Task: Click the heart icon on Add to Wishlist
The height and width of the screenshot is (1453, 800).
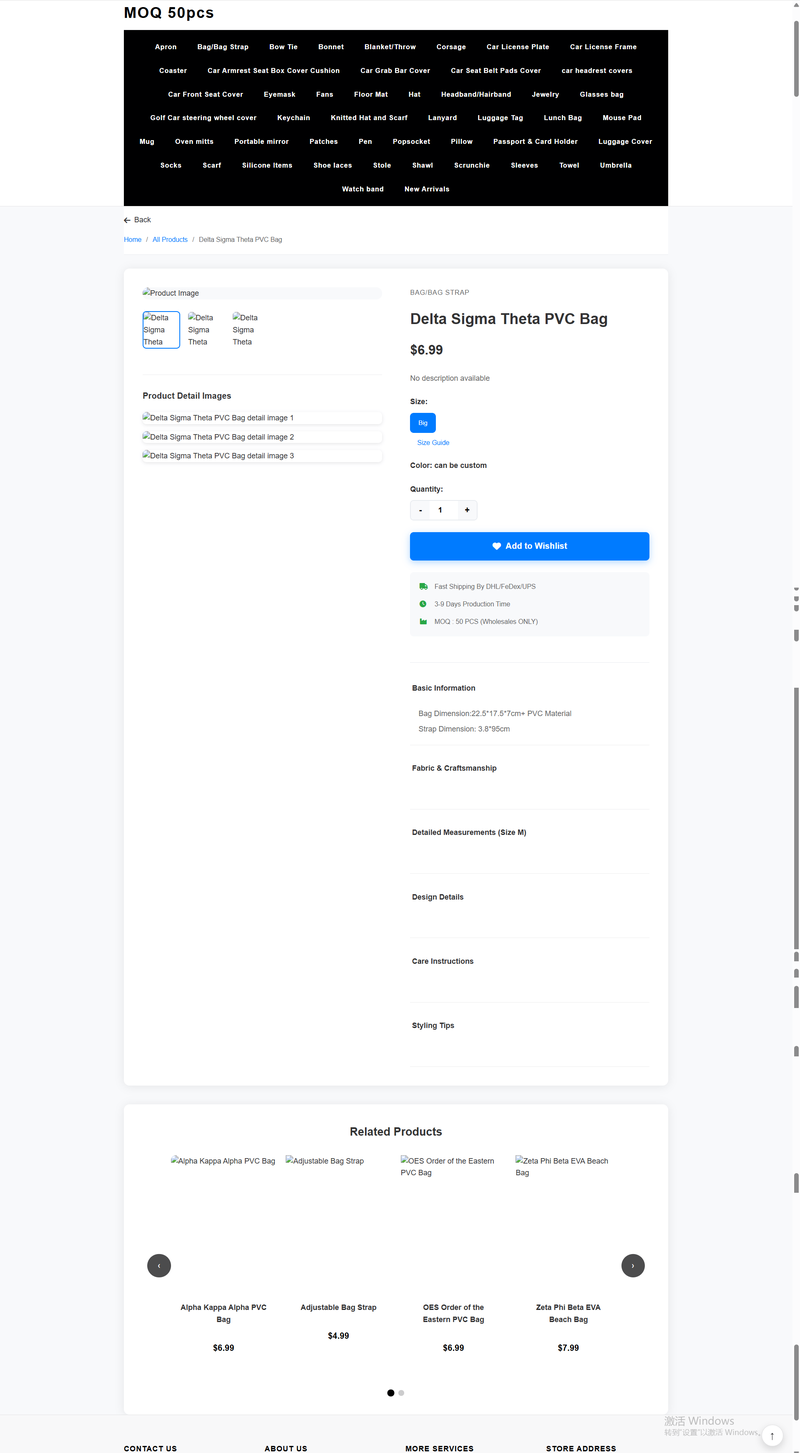Action: (496, 546)
